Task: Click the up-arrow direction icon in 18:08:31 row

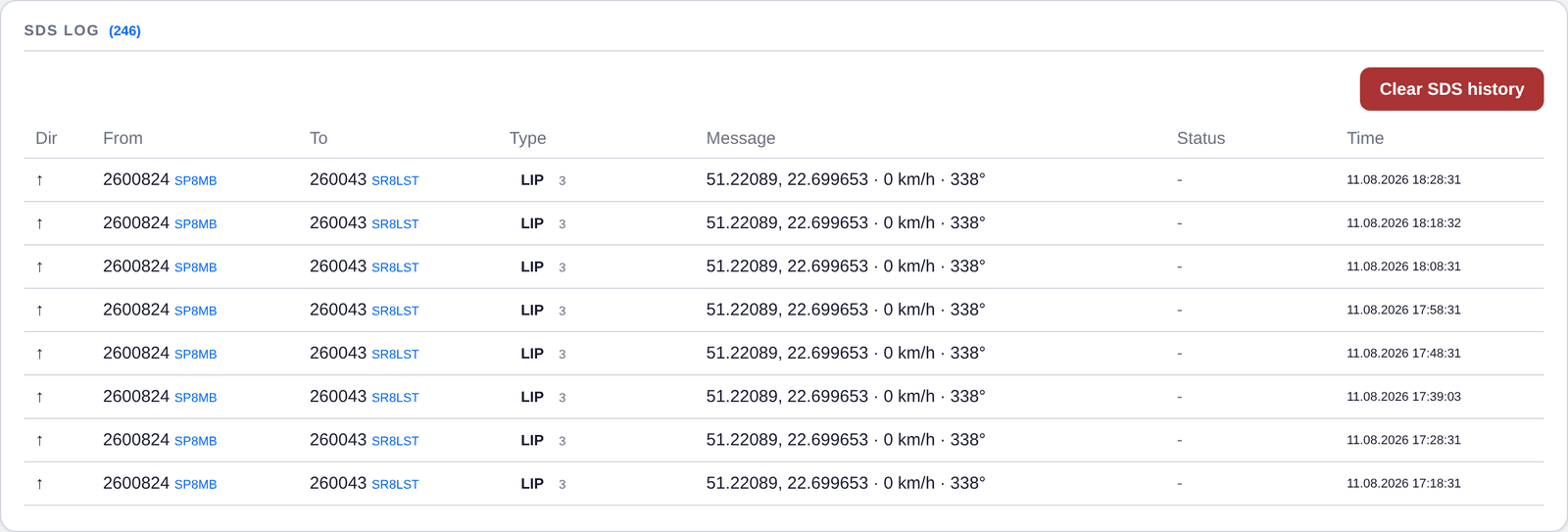Action: point(39,266)
